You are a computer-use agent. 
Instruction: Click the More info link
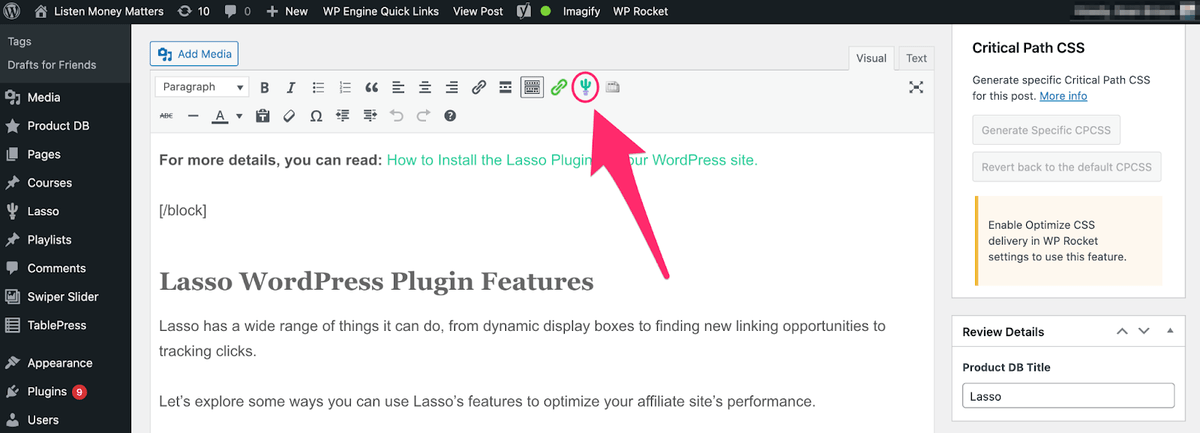pyautogui.click(x=1063, y=96)
